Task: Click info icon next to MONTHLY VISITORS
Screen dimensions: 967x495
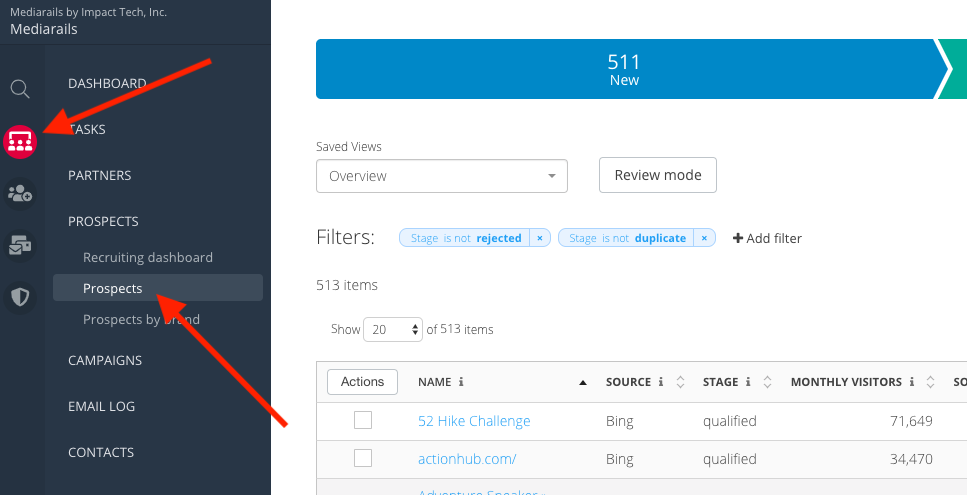Action: 912,382
